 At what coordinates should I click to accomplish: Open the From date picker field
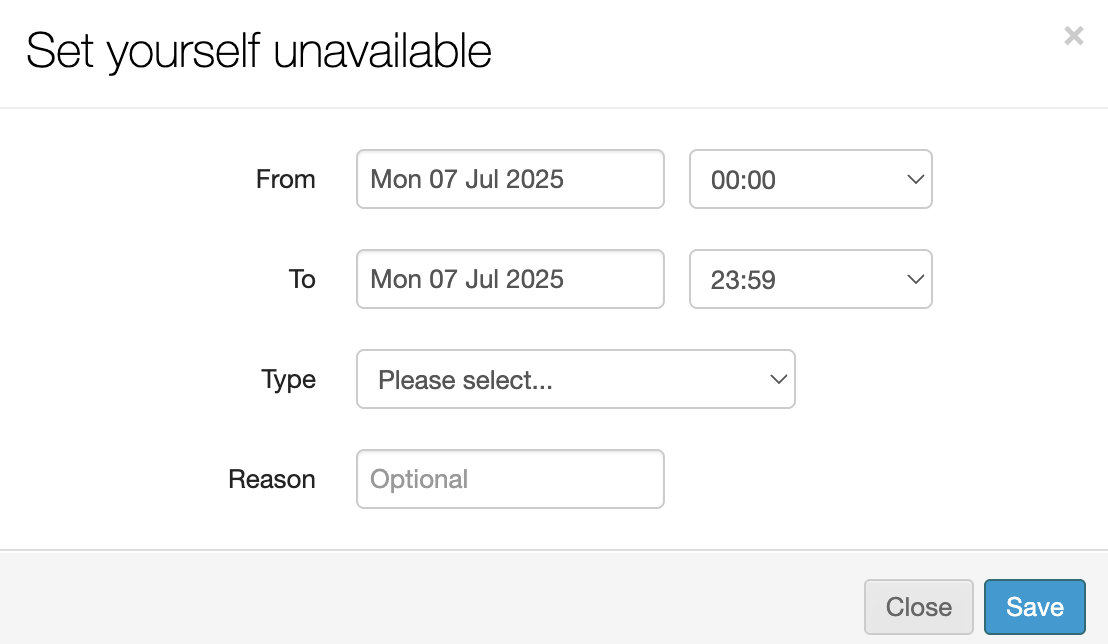tap(510, 179)
